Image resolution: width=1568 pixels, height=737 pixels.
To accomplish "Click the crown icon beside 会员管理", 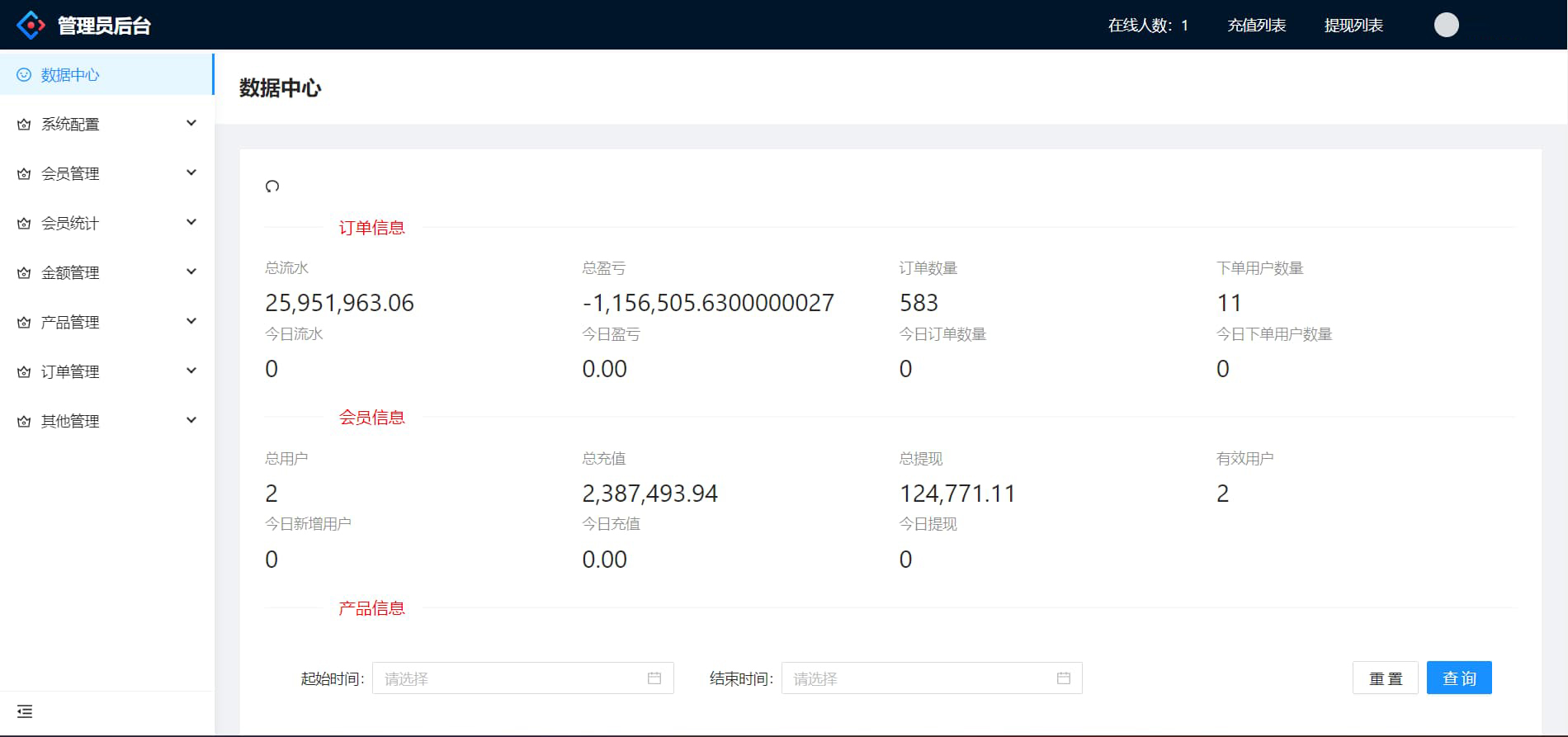I will coord(24,174).
